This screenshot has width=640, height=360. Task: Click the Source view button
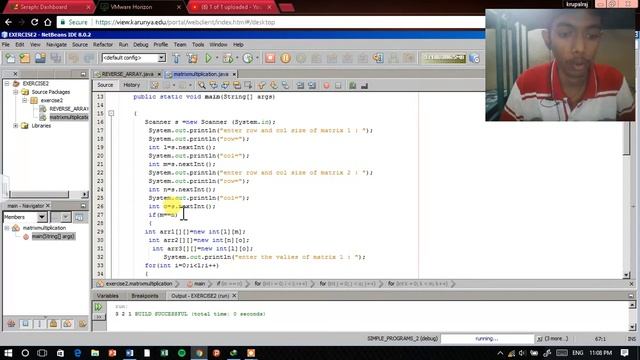click(x=105, y=85)
